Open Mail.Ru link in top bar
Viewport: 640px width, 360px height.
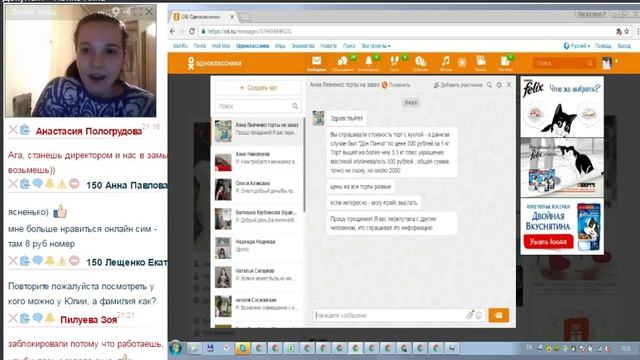(x=180, y=46)
